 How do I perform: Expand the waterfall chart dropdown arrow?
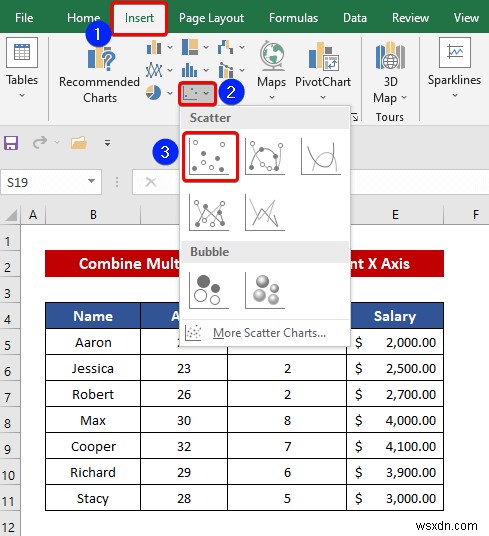pos(242,48)
